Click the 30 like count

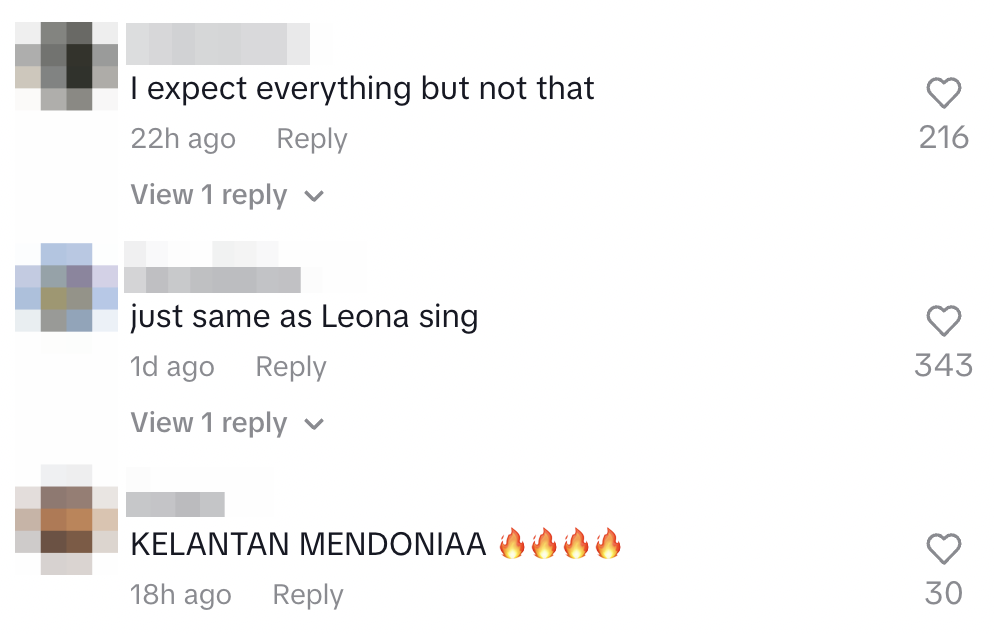coord(943,593)
